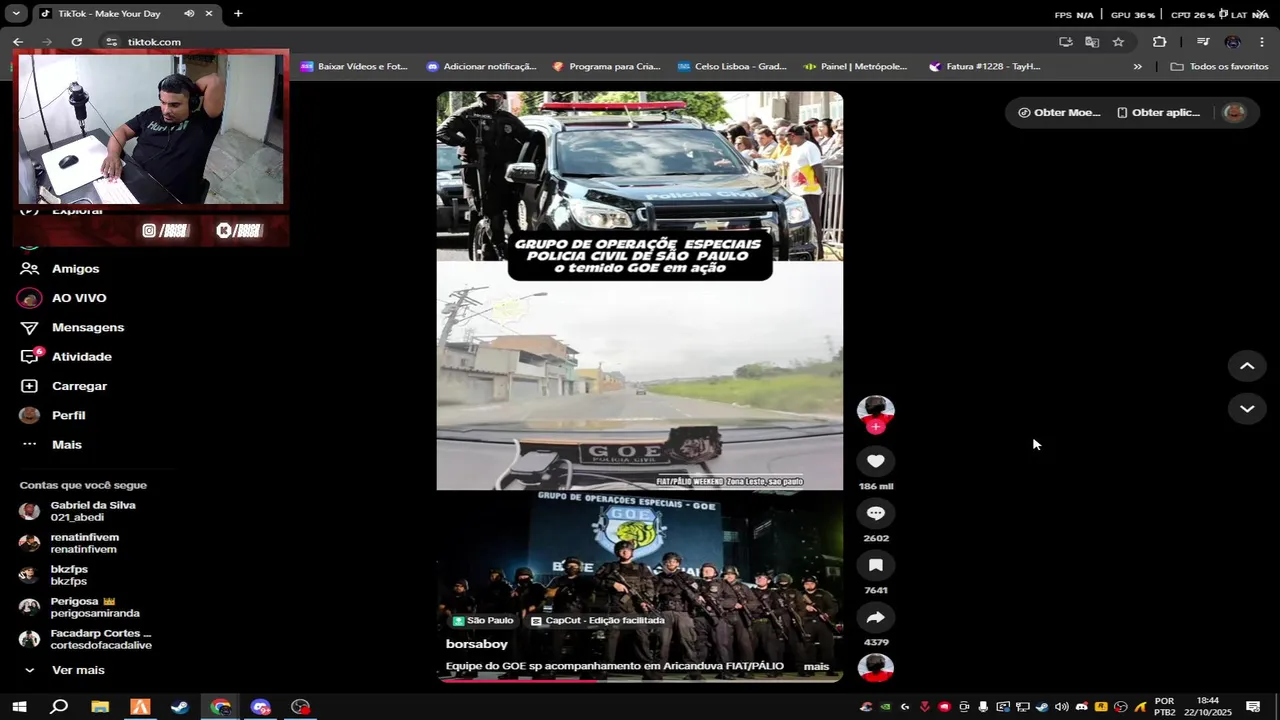This screenshot has width=1280, height=720.
Task: Open Adicionar notificação bookmark
Action: point(482,67)
